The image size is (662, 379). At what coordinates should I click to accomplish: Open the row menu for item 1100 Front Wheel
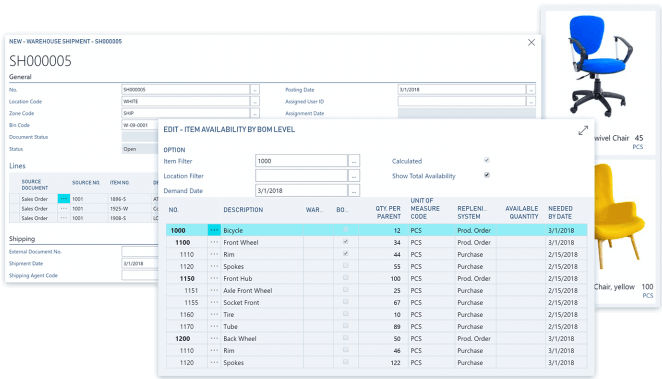pos(214,242)
